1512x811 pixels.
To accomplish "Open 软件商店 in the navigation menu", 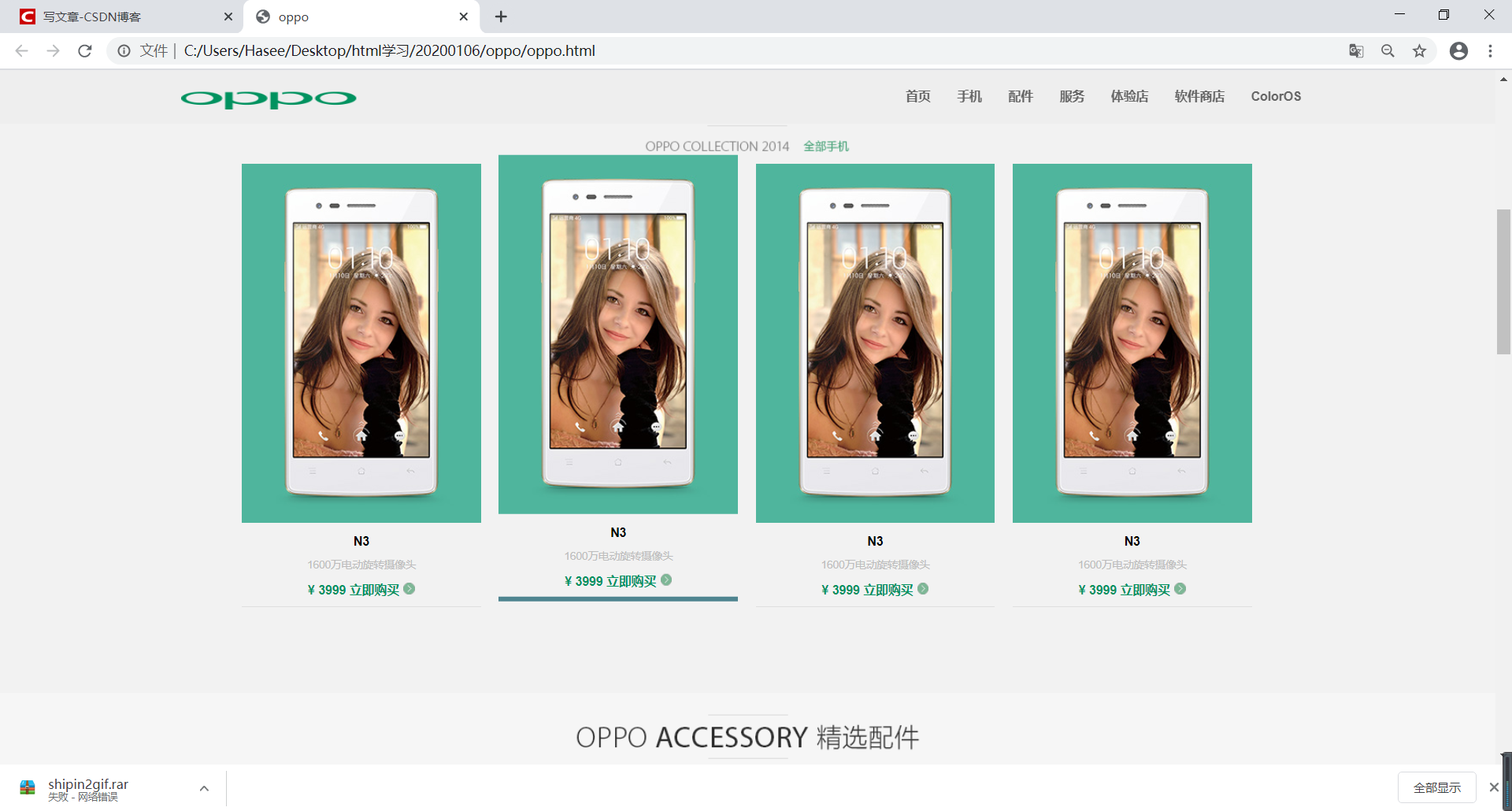I will (1199, 96).
